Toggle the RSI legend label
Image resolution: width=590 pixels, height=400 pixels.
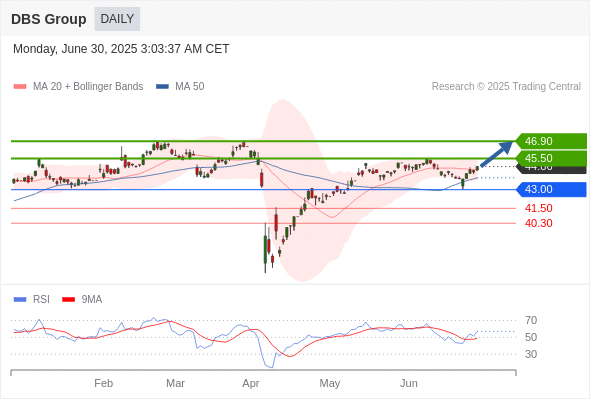[x=41, y=300]
